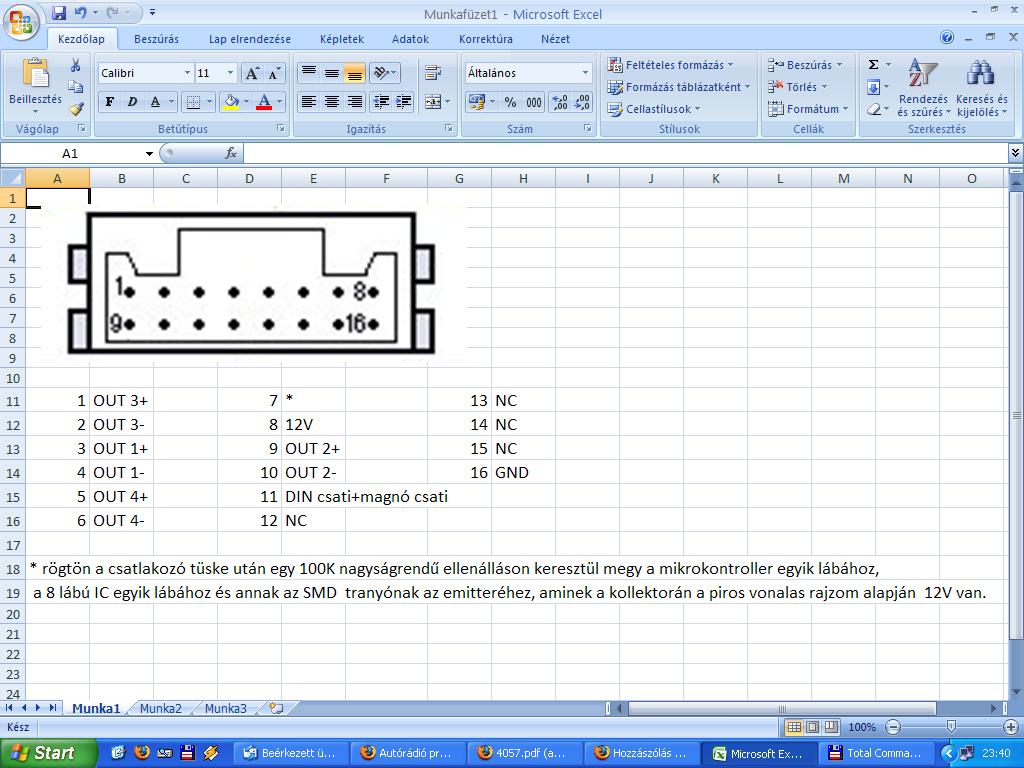
Task: Click the AutoSum sigma icon
Action: coord(873,65)
